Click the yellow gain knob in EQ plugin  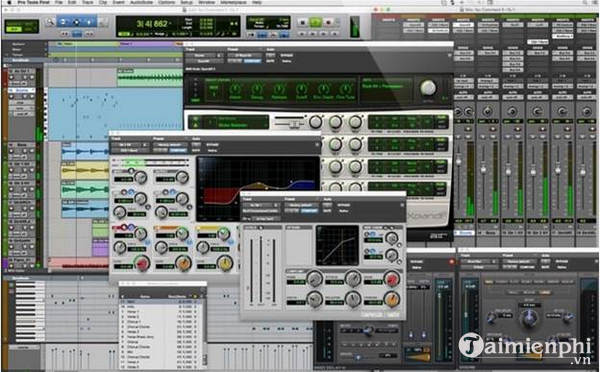225,263
